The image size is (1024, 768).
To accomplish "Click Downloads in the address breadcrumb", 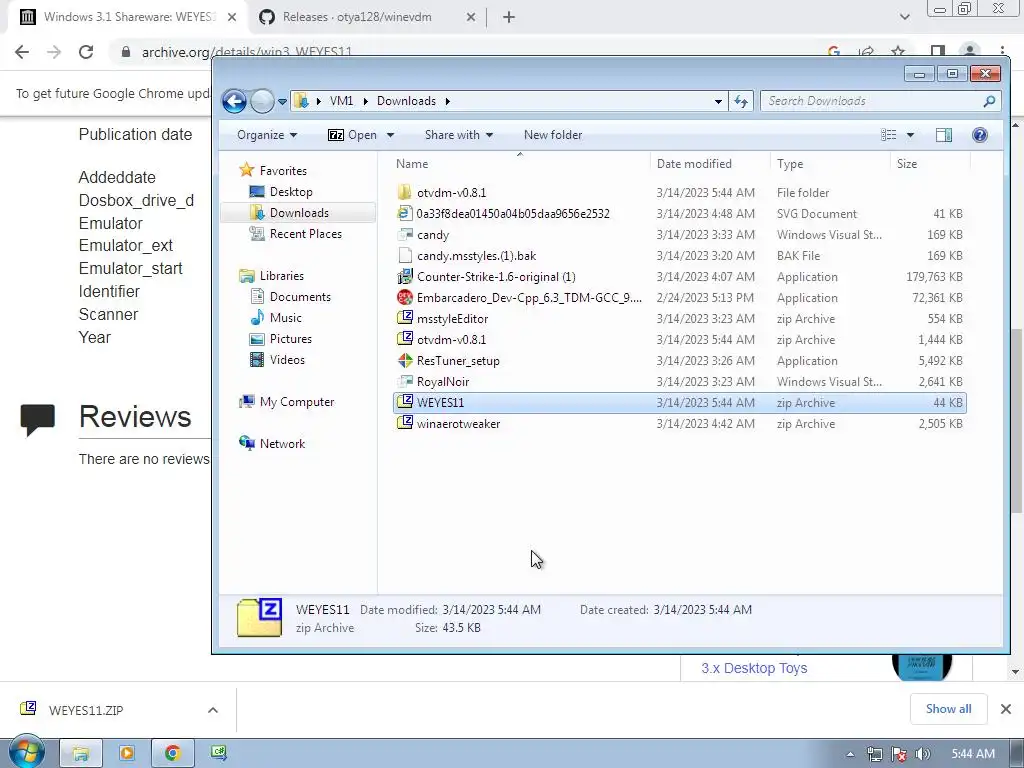I will coord(406,101).
